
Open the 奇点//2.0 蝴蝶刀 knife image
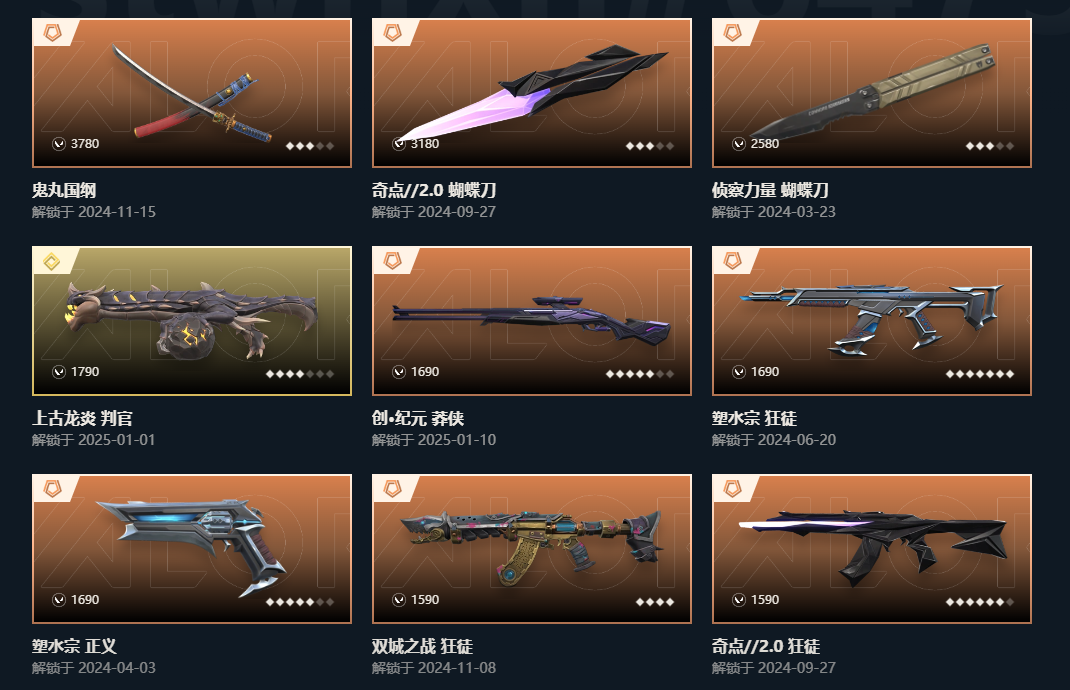click(x=532, y=93)
